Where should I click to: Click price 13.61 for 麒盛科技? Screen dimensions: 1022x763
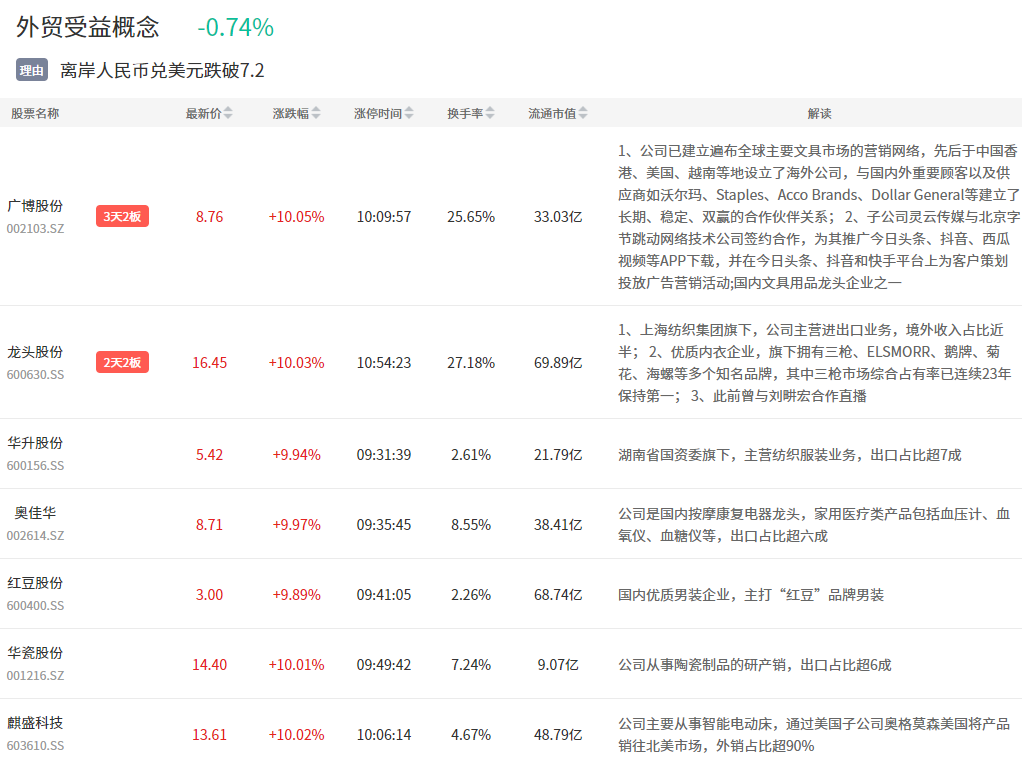(x=209, y=735)
